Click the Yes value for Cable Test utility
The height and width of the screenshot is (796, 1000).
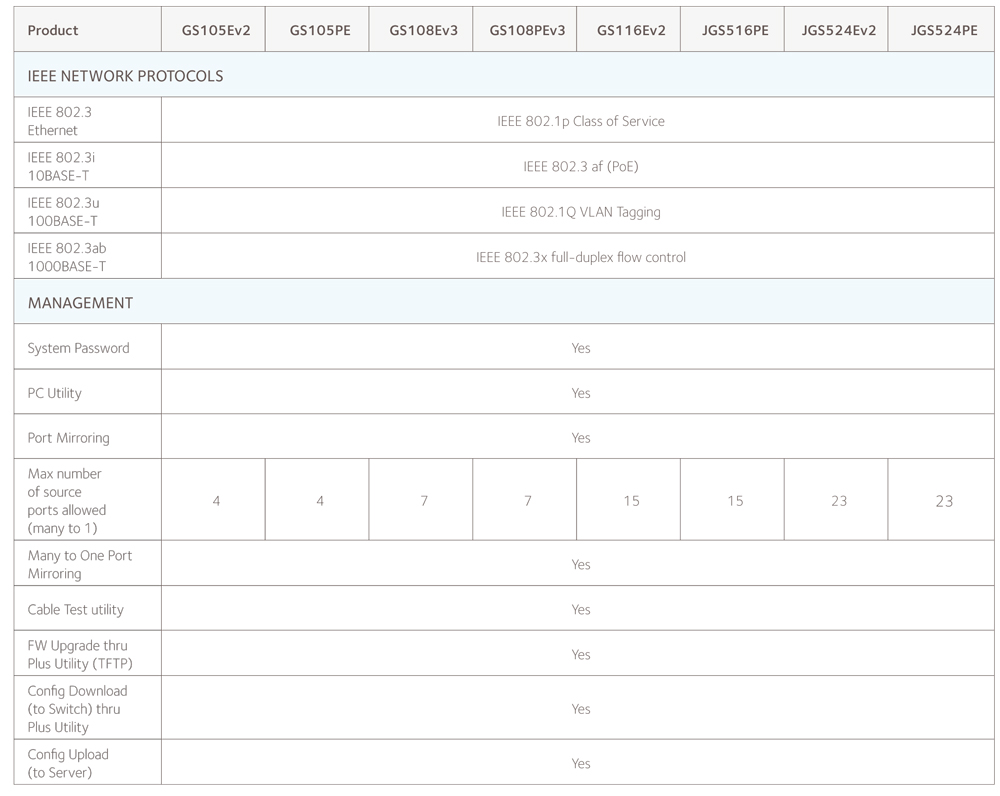pos(580,609)
